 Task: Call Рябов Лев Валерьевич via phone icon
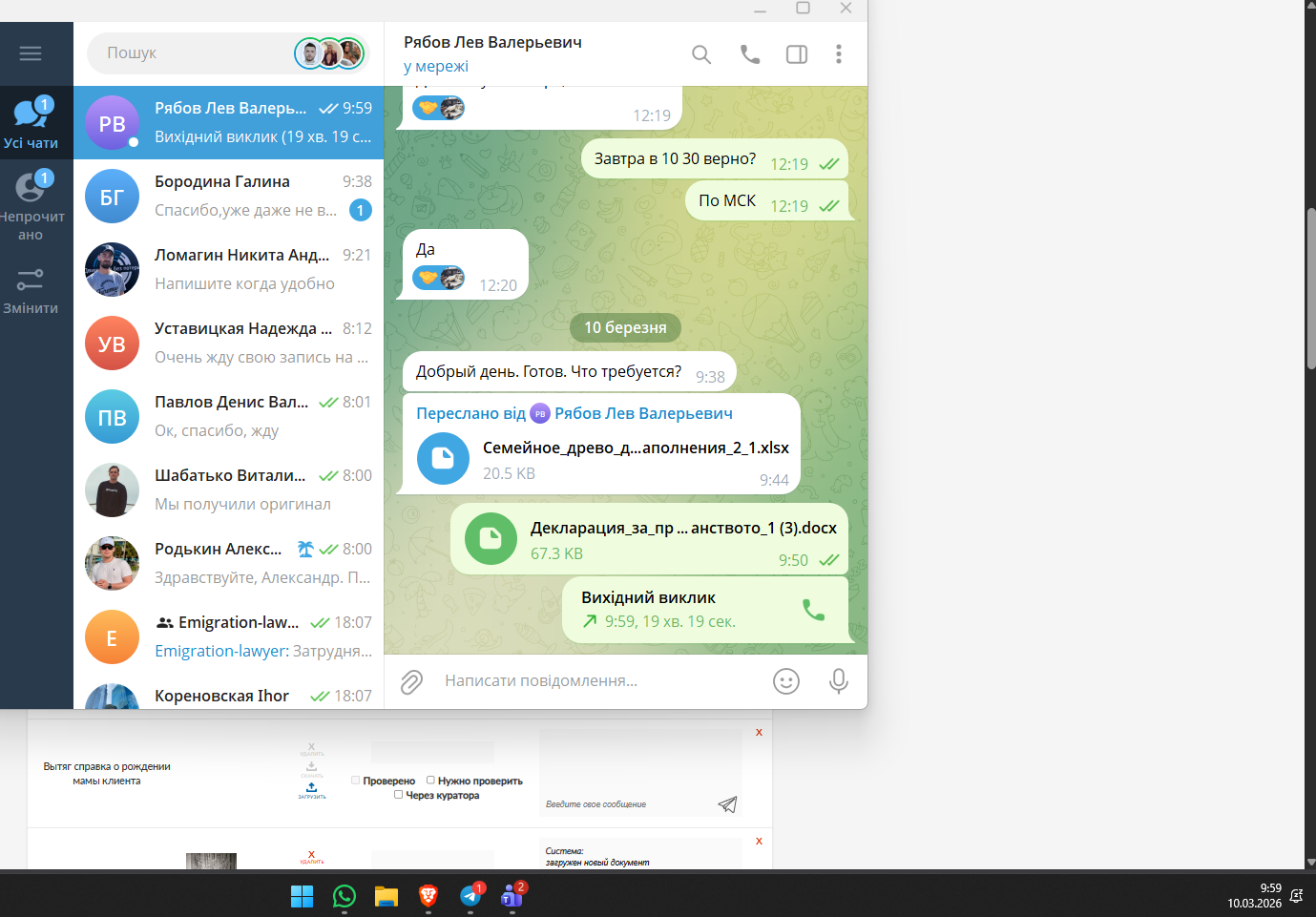click(x=750, y=54)
